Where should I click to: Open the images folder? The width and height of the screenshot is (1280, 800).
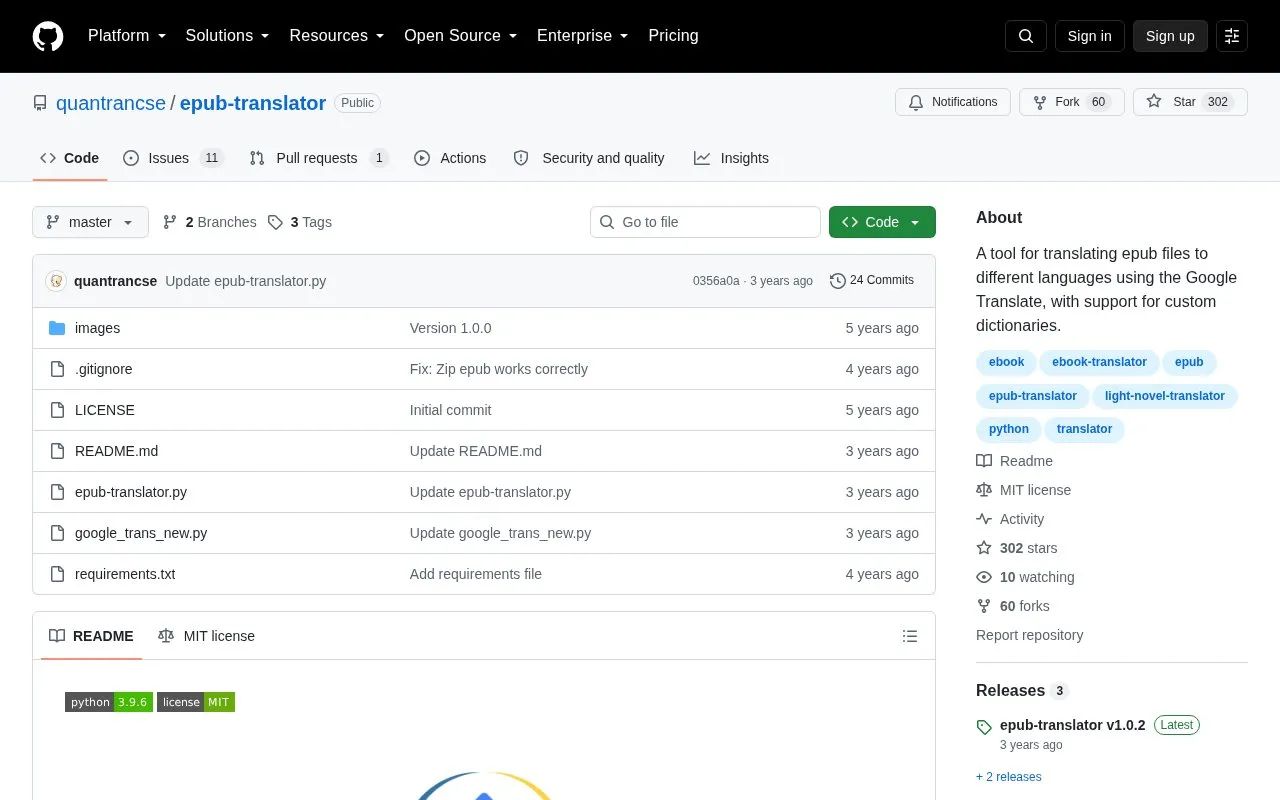pyautogui.click(x=97, y=328)
